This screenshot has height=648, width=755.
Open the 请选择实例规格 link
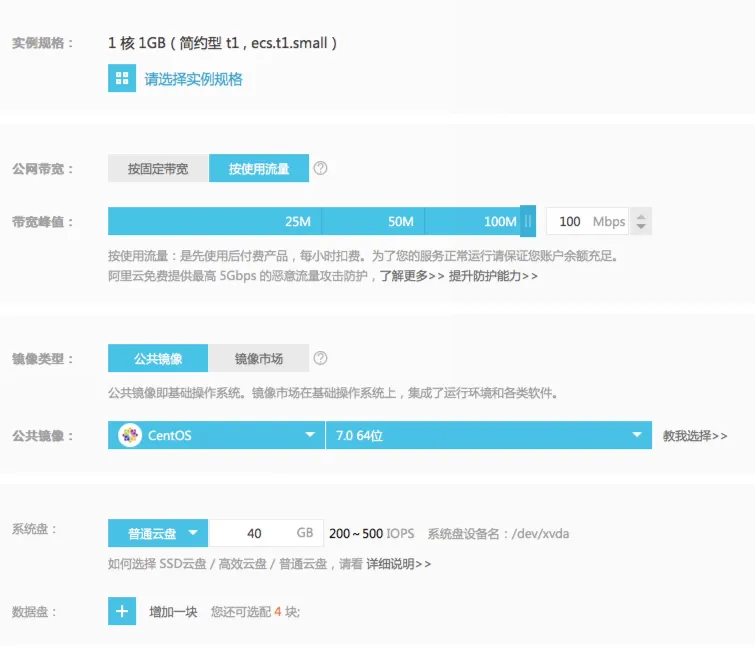tap(194, 79)
